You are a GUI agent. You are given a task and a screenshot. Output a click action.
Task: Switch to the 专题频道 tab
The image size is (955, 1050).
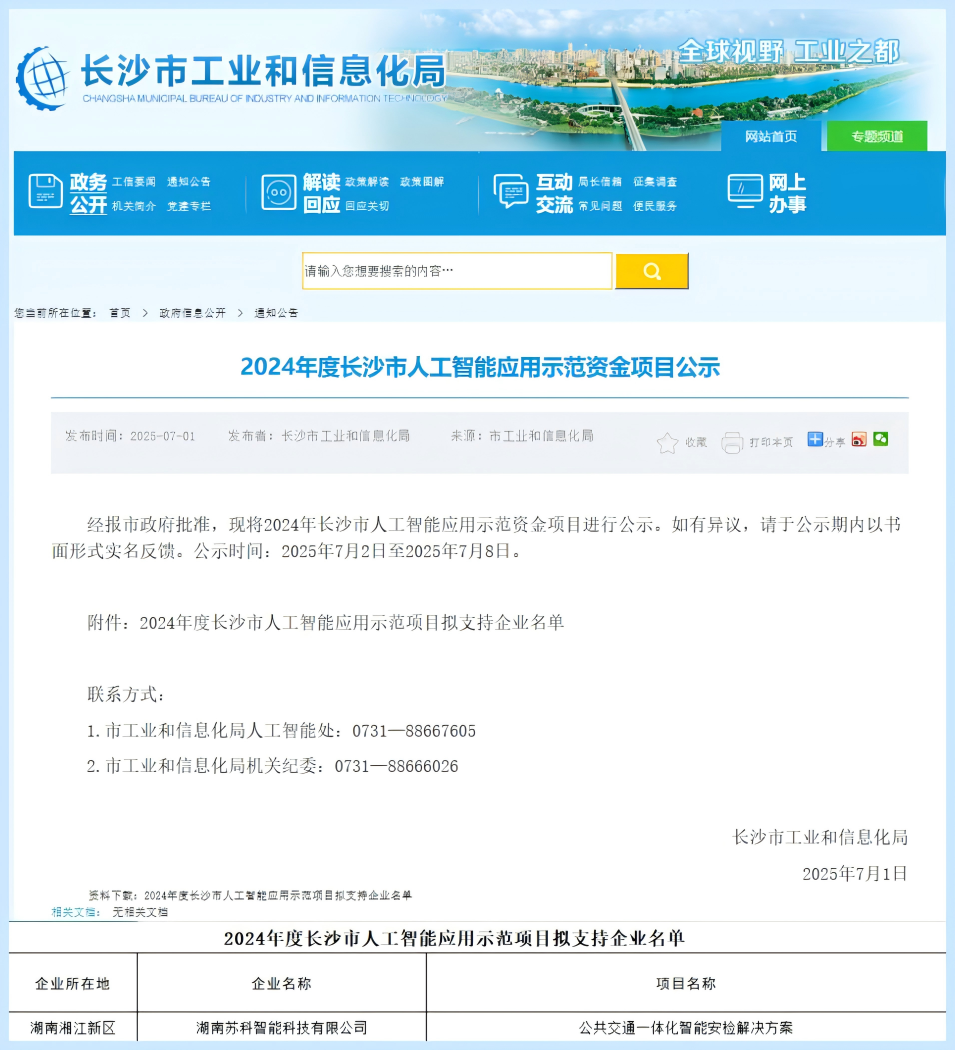click(x=877, y=136)
